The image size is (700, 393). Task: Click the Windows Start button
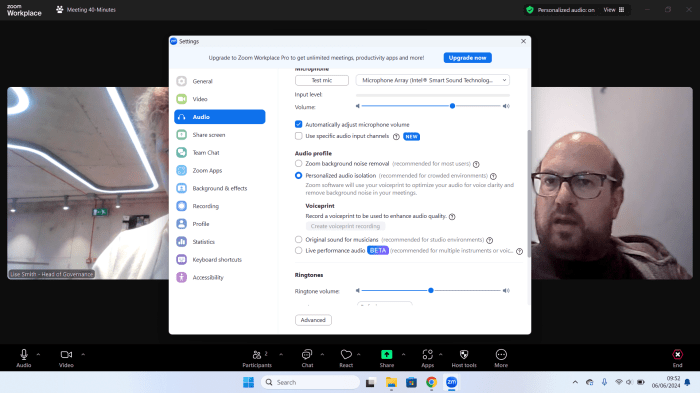pyautogui.click(x=248, y=382)
